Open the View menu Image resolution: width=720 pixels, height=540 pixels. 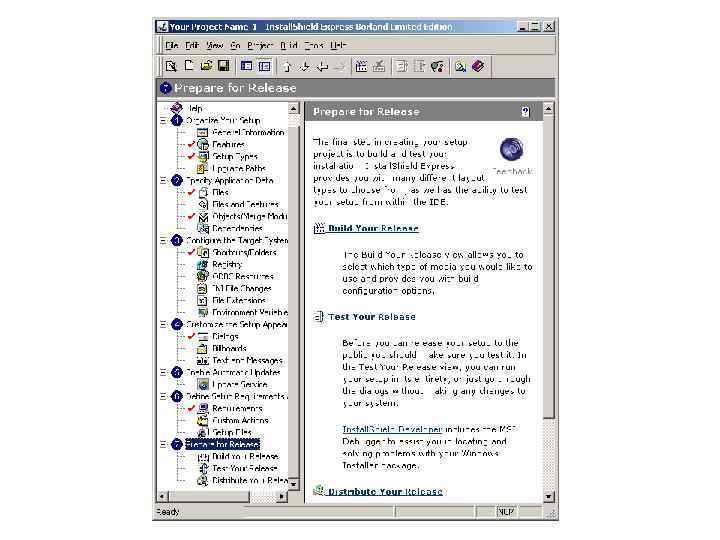click(214, 45)
